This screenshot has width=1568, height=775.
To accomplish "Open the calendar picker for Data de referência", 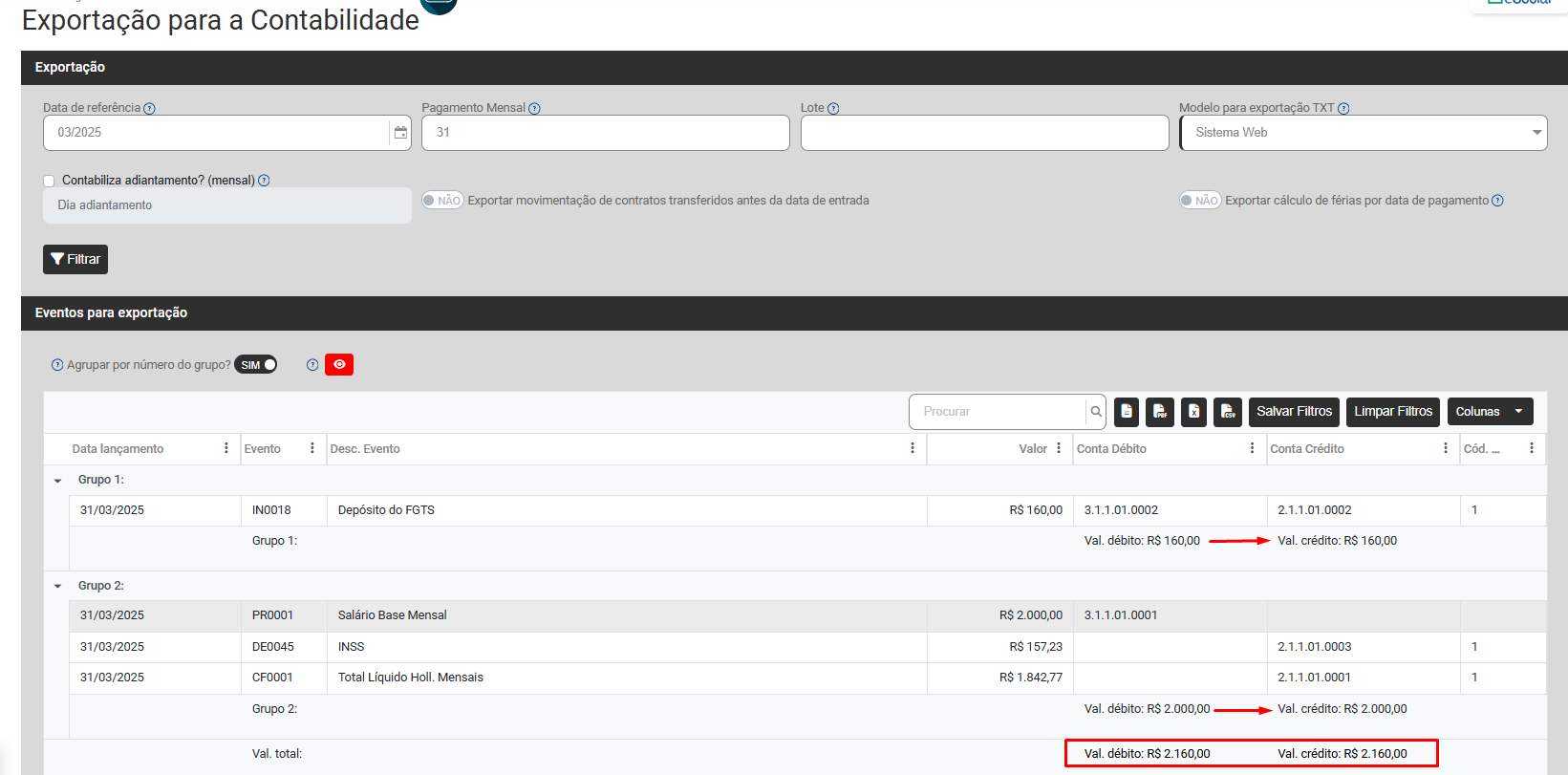I will 400,133.
